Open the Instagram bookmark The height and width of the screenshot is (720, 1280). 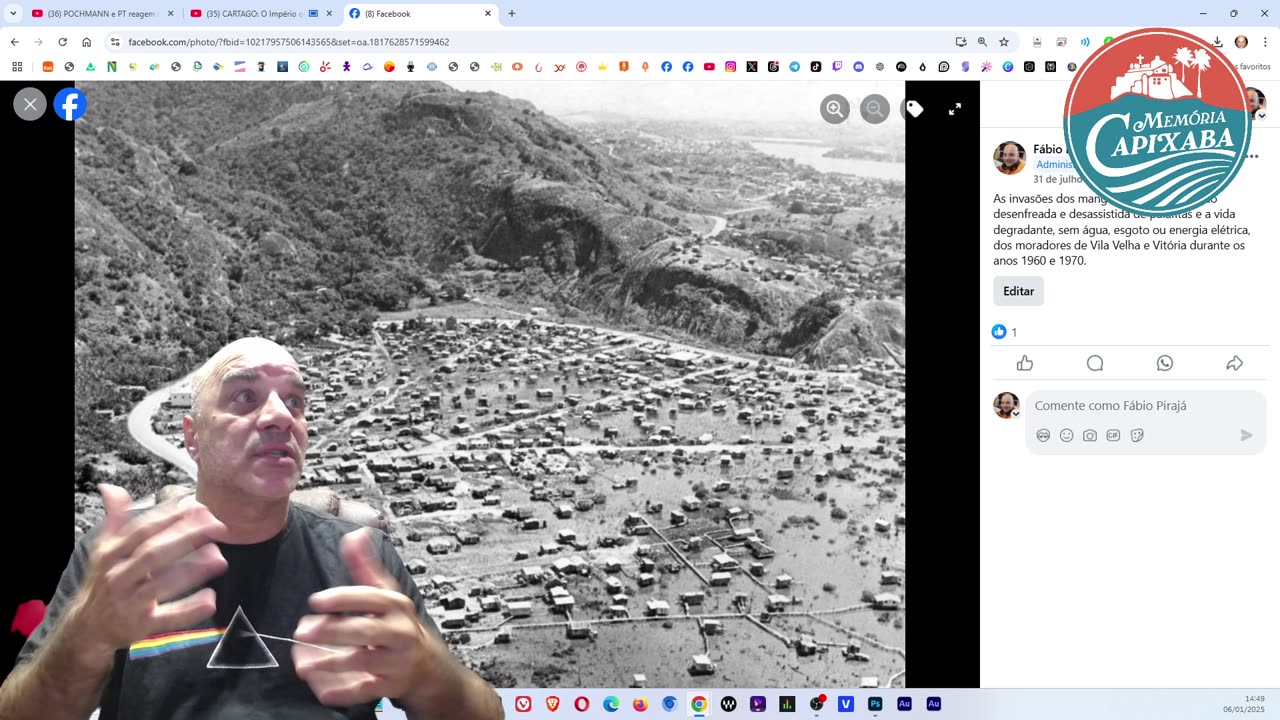(731, 67)
